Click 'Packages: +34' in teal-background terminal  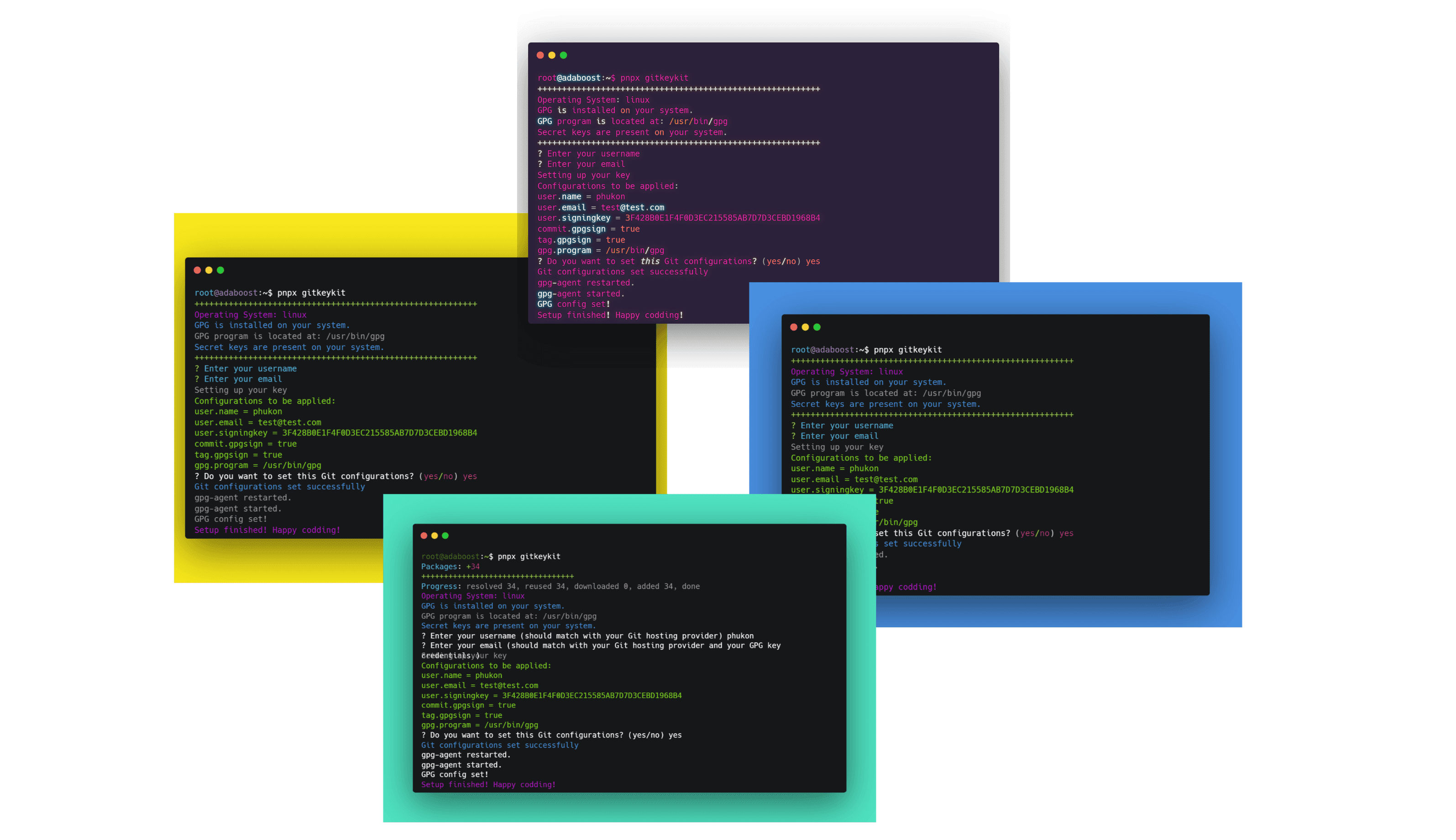pyautogui.click(x=450, y=567)
